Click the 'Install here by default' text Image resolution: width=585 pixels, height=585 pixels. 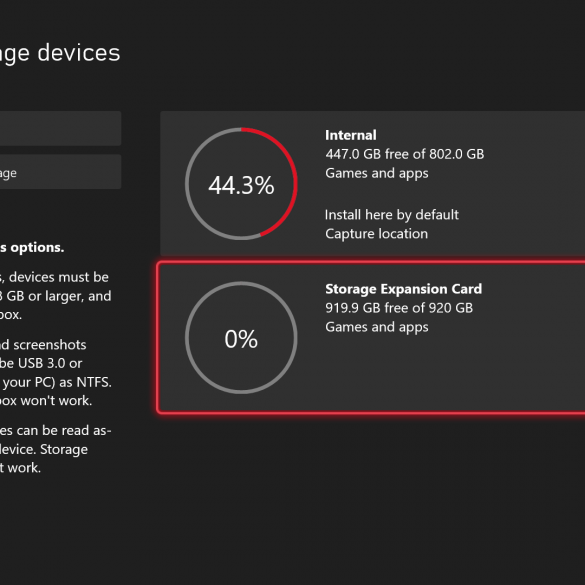(392, 215)
